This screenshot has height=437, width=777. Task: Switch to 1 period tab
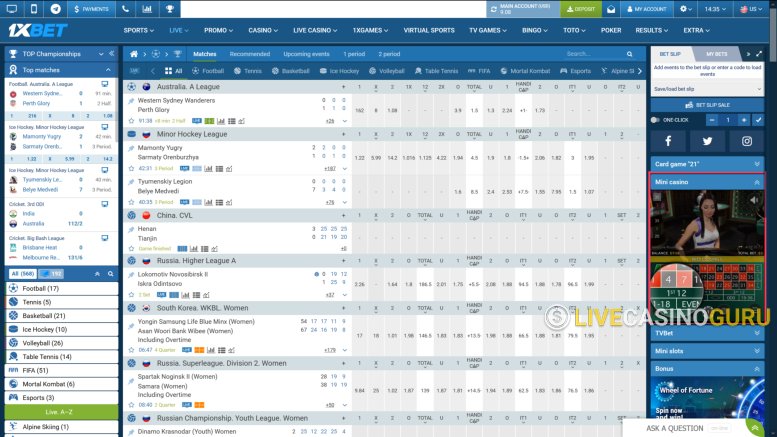(354, 54)
